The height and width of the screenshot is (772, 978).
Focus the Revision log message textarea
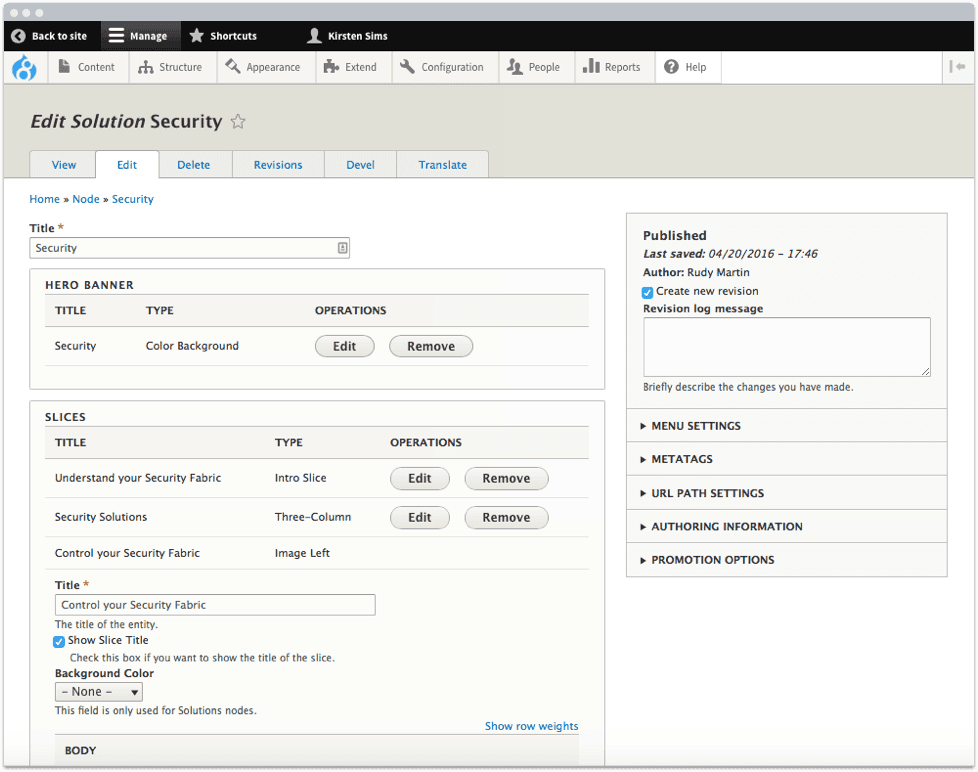pyautogui.click(x=787, y=347)
